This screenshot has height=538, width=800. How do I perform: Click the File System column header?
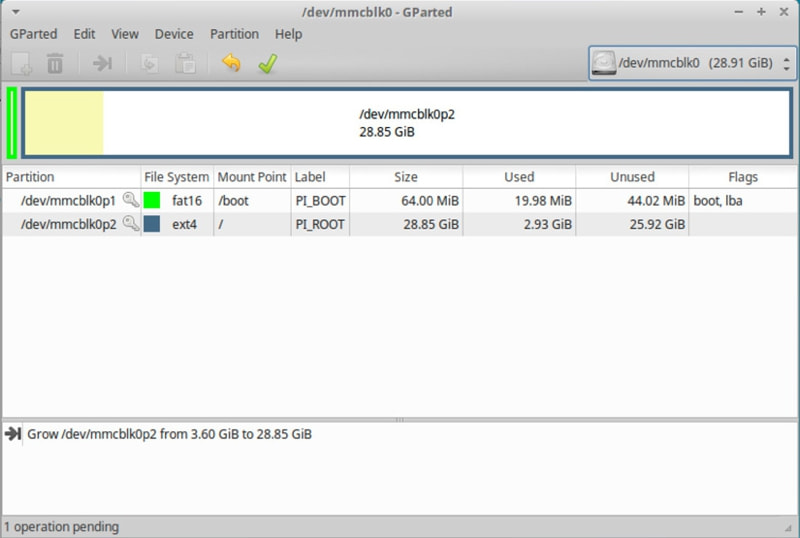177,177
